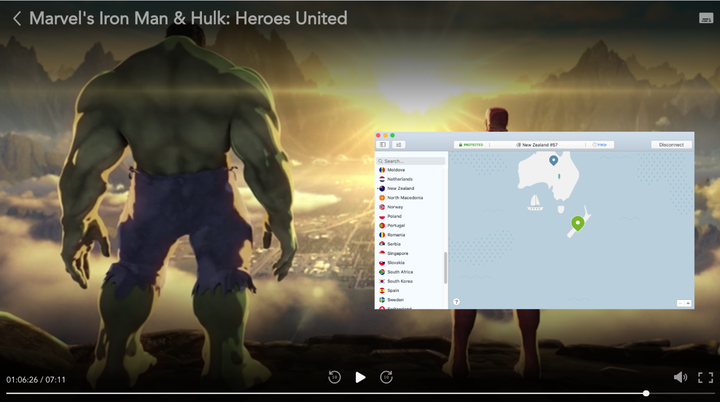Viewport: 720px width, 402px height.
Task: Zoom in the map with plus button
Action: [x=688, y=303]
